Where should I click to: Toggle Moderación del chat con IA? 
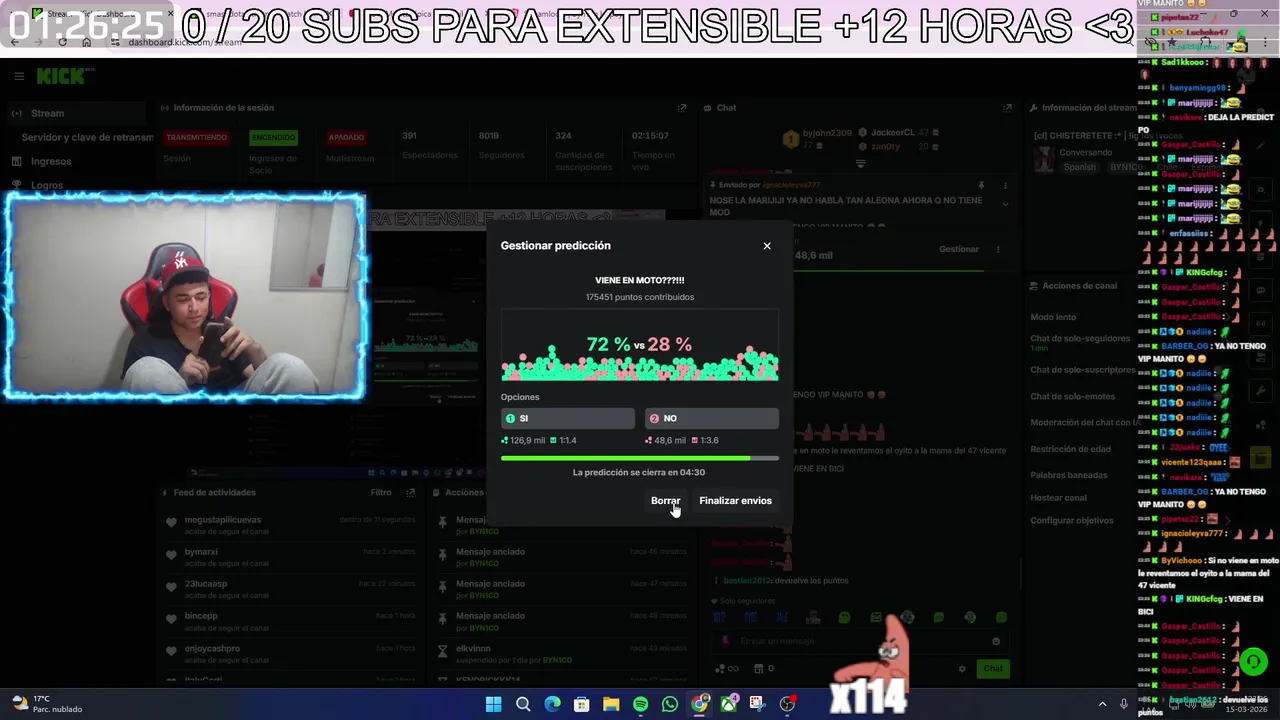point(1084,422)
